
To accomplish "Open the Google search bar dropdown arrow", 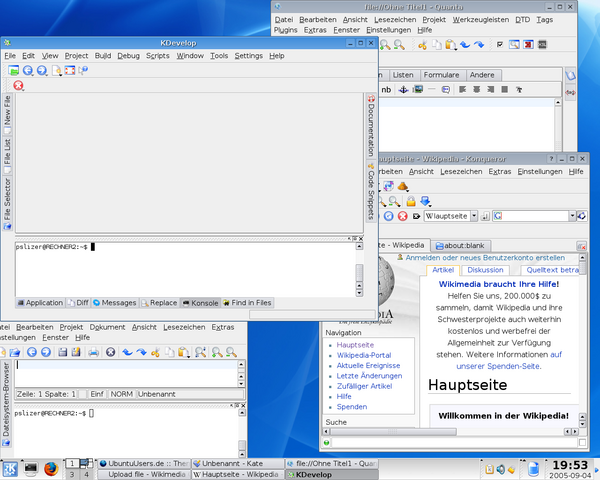I will [x=573, y=216].
